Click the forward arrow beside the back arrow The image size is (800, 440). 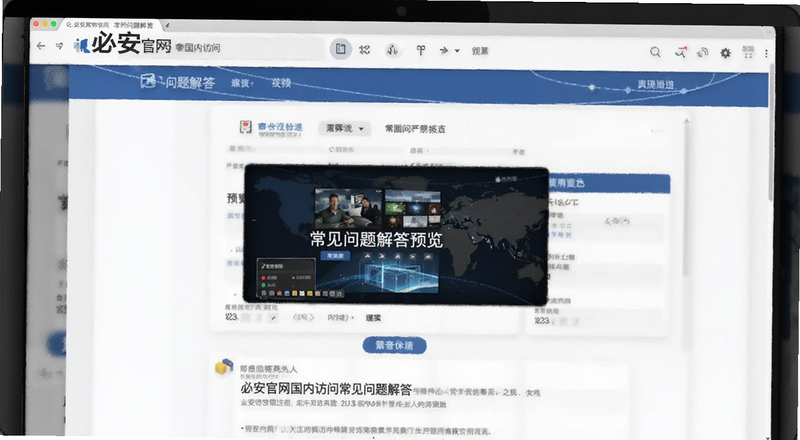(59, 46)
